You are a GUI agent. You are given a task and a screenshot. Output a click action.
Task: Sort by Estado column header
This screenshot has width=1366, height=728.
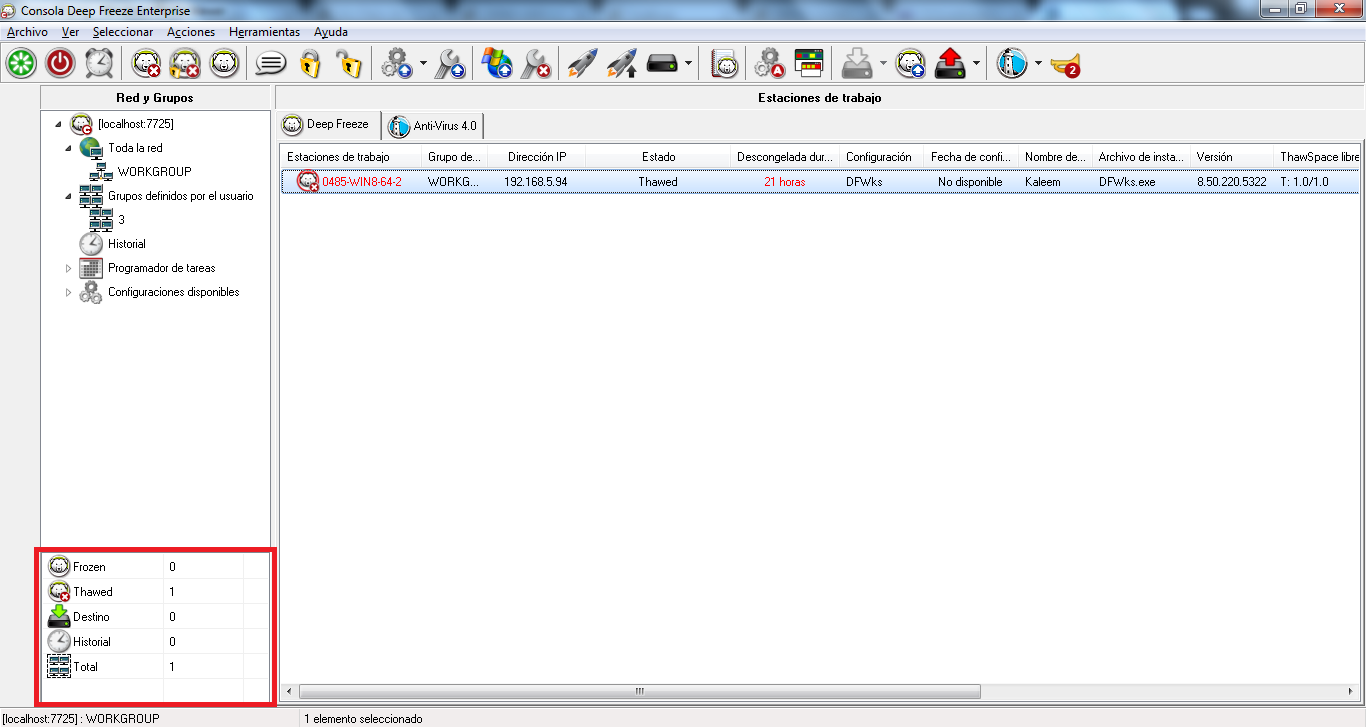[x=658, y=157]
